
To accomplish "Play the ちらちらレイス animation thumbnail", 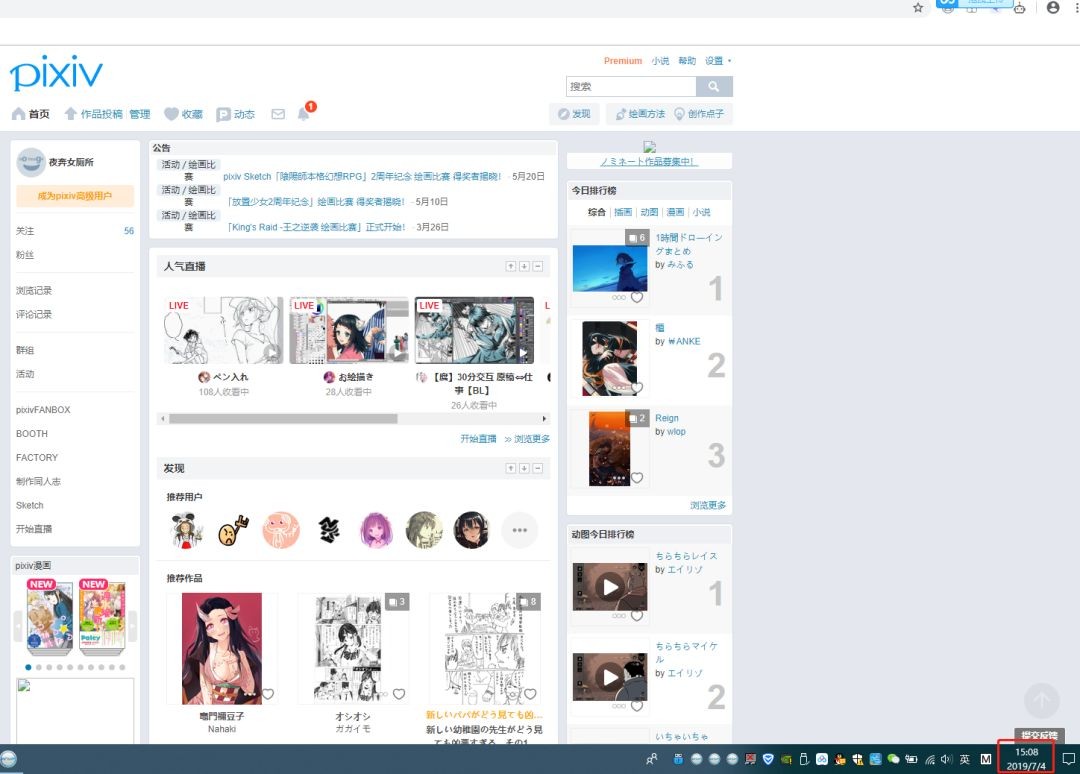I will [610, 587].
